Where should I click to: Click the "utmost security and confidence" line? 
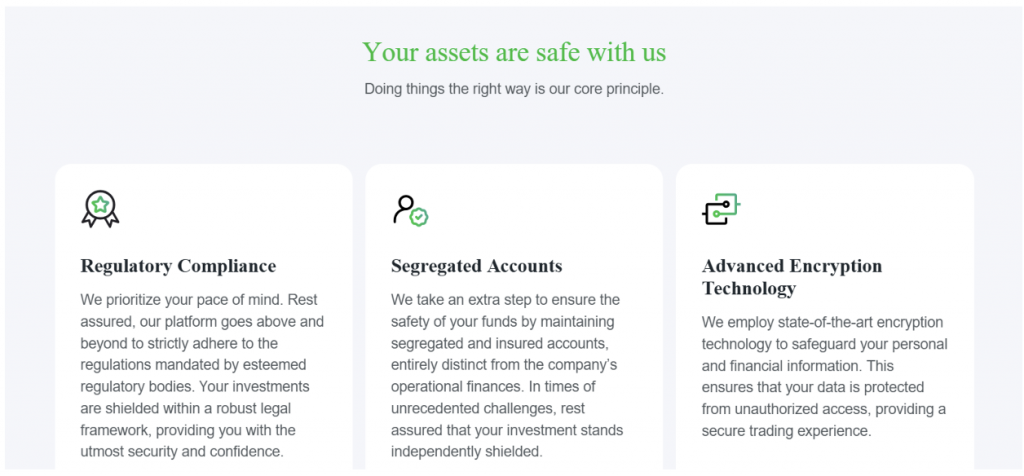point(182,452)
